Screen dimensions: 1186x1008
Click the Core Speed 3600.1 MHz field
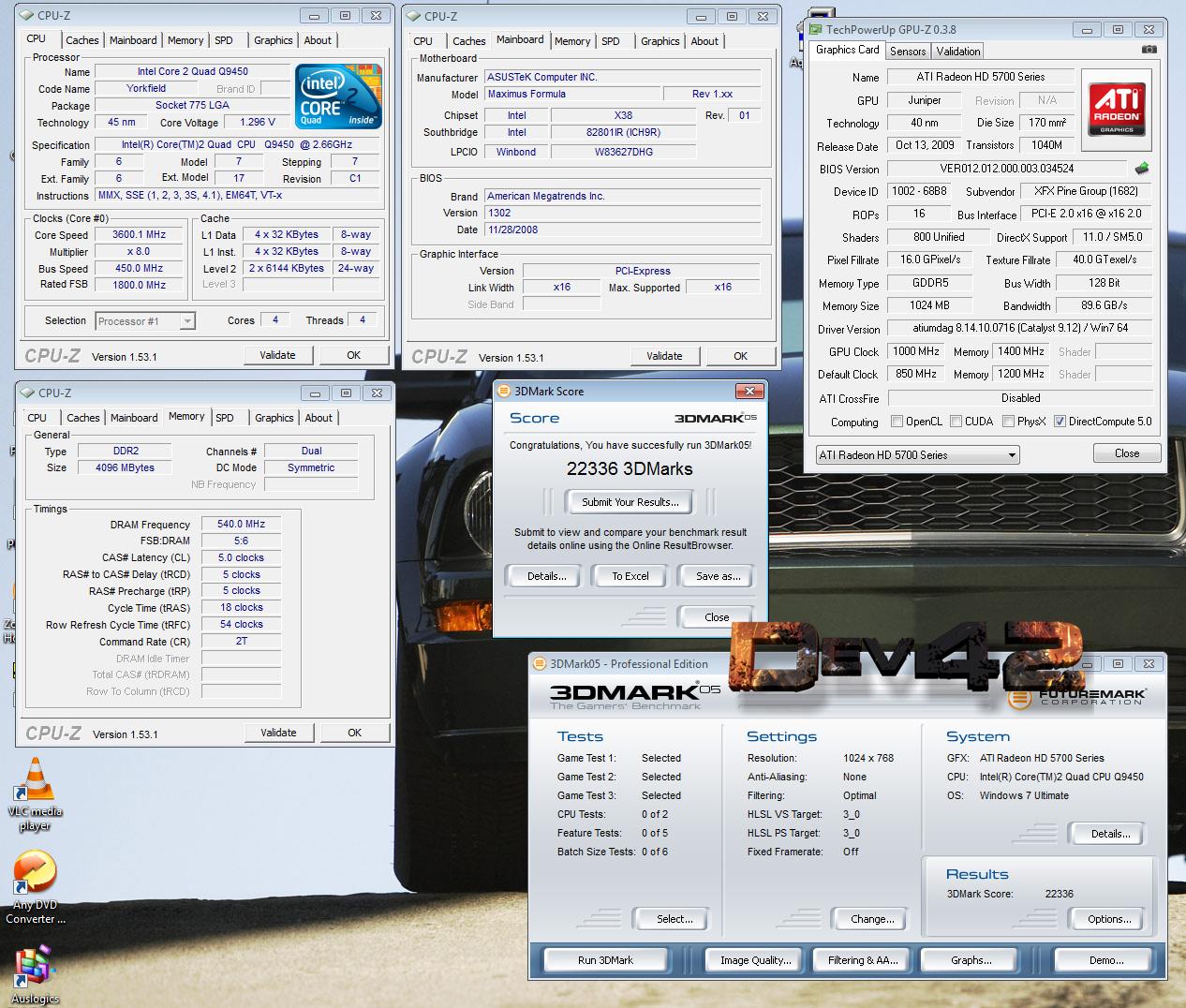[x=139, y=235]
